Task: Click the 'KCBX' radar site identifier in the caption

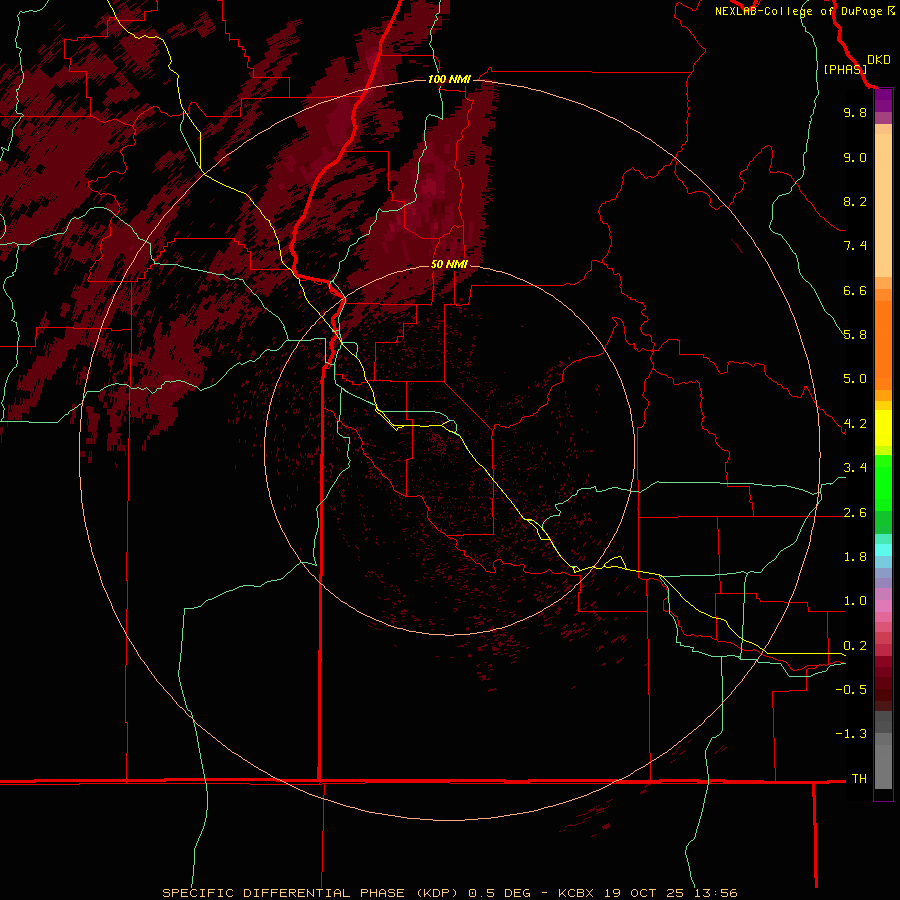Action: pos(577,893)
